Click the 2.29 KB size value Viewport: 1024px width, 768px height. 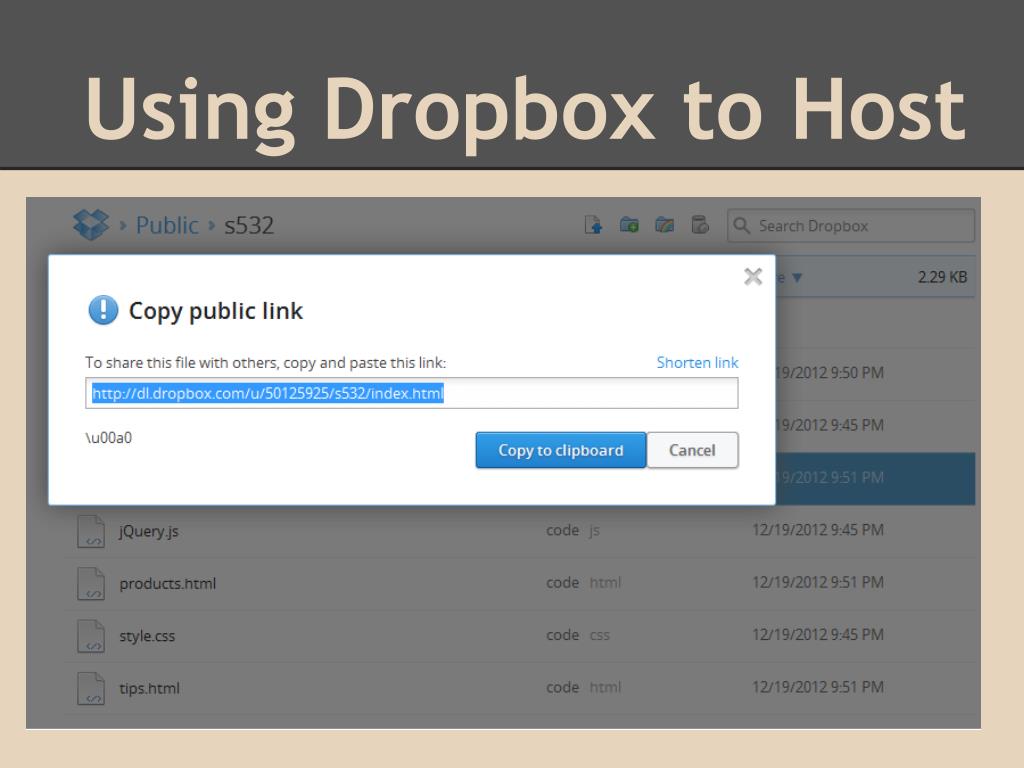click(x=942, y=277)
